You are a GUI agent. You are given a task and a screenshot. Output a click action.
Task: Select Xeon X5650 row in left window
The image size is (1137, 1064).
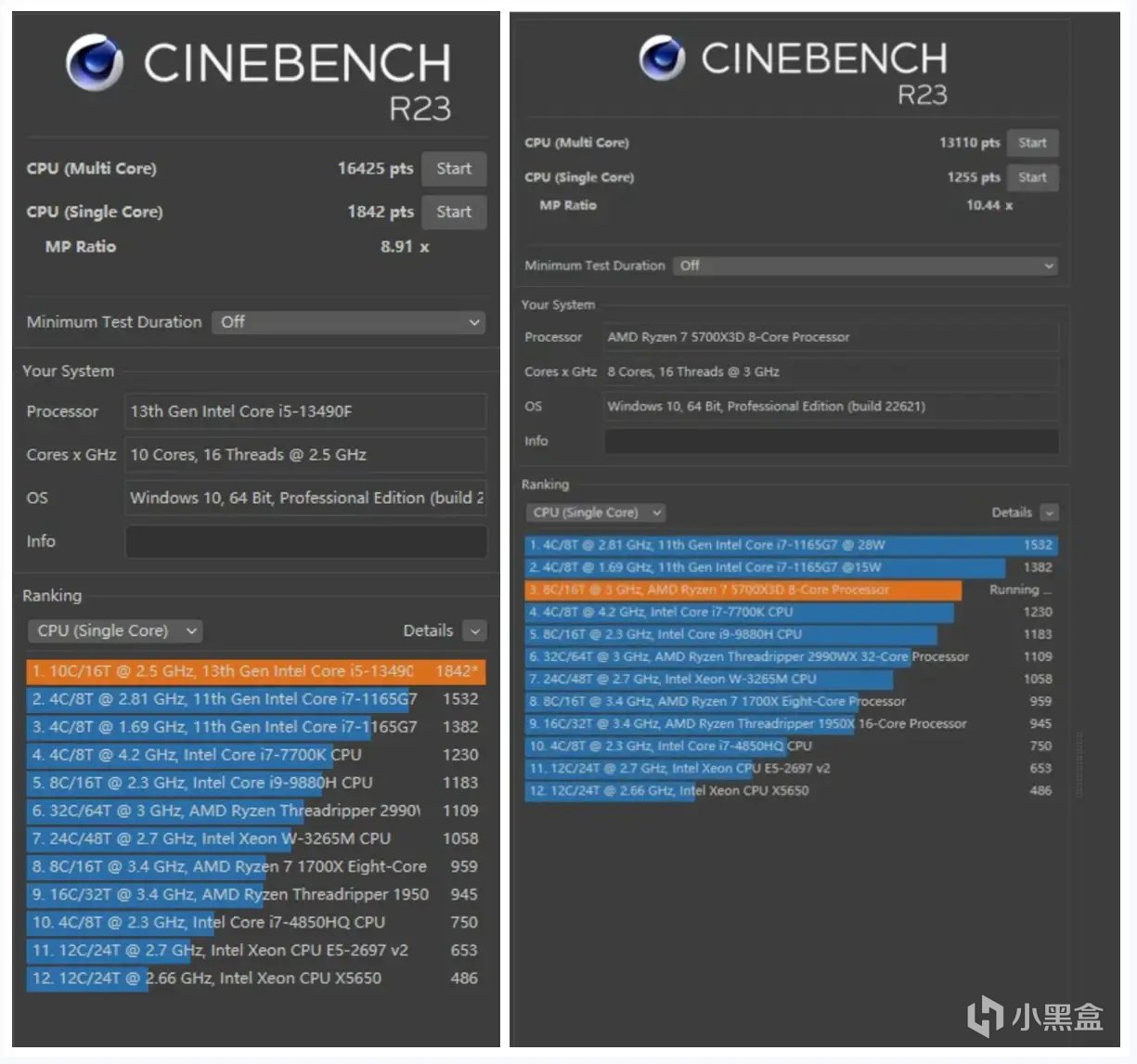(256, 978)
